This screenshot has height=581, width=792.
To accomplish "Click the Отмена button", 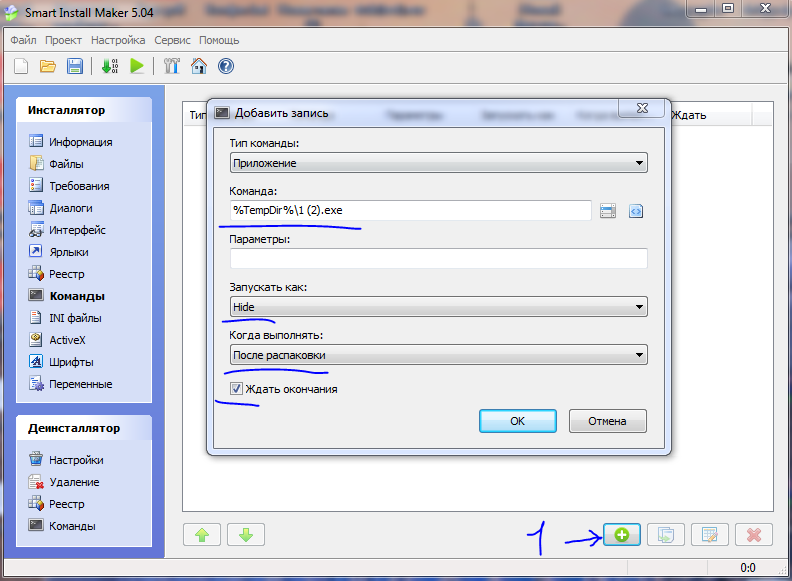I will tap(607, 421).
